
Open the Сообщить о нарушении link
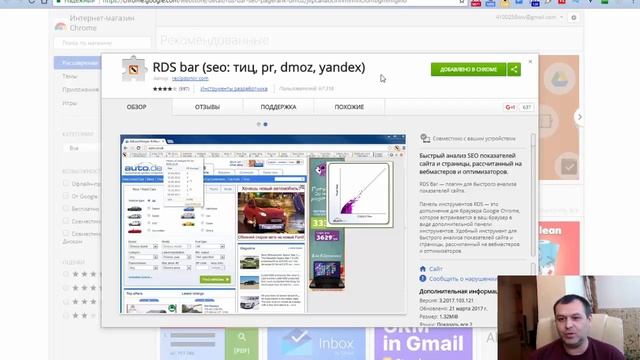pos(463,279)
